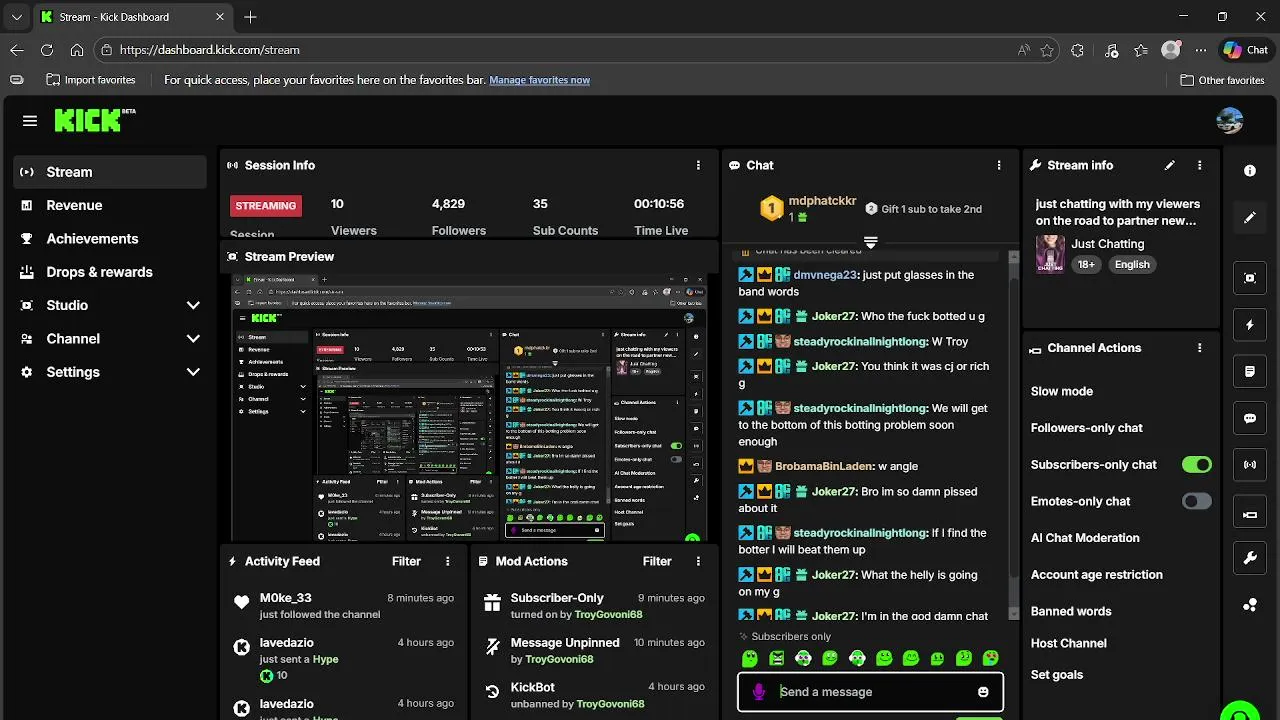Click the browser address bar URL
Image resolution: width=1280 pixels, height=720 pixels.
[x=209, y=50]
